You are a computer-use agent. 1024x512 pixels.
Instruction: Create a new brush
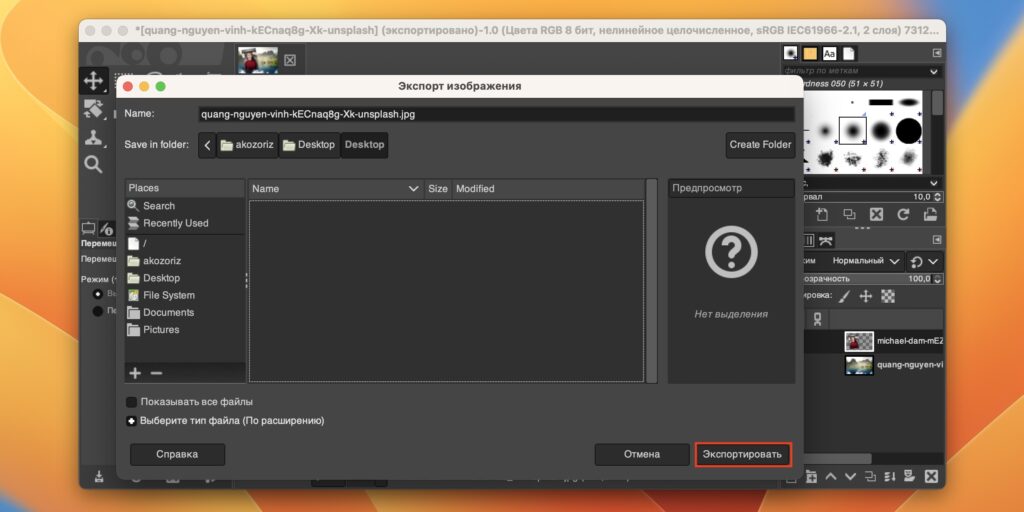822,214
